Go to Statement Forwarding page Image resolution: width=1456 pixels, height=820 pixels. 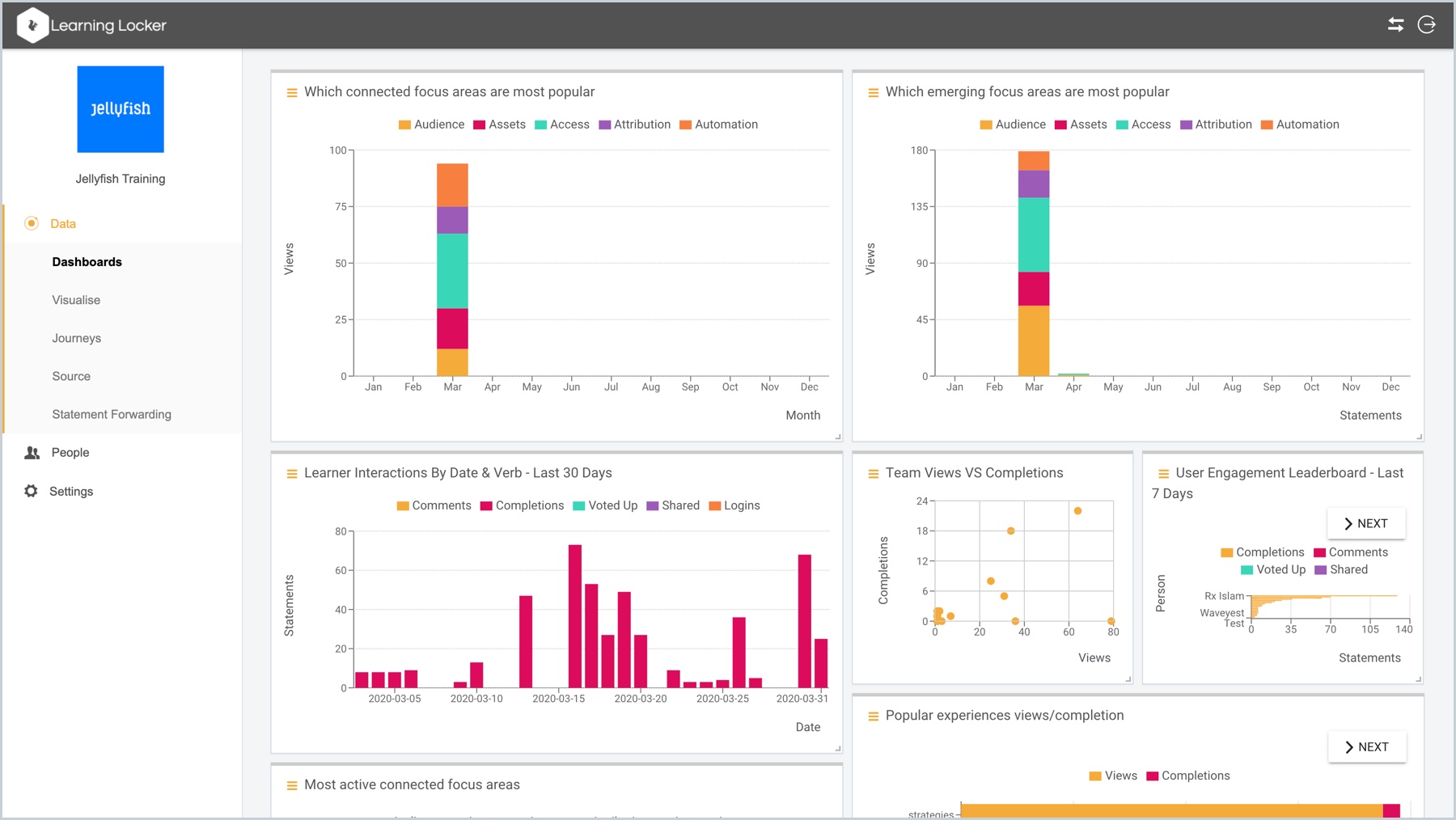click(x=112, y=414)
